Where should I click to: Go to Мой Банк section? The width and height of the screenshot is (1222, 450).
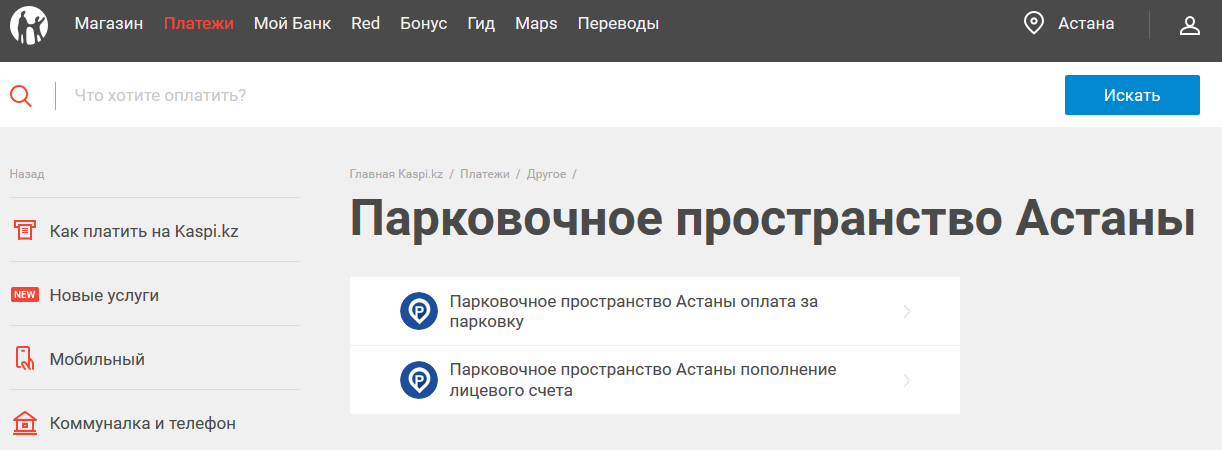coord(292,23)
